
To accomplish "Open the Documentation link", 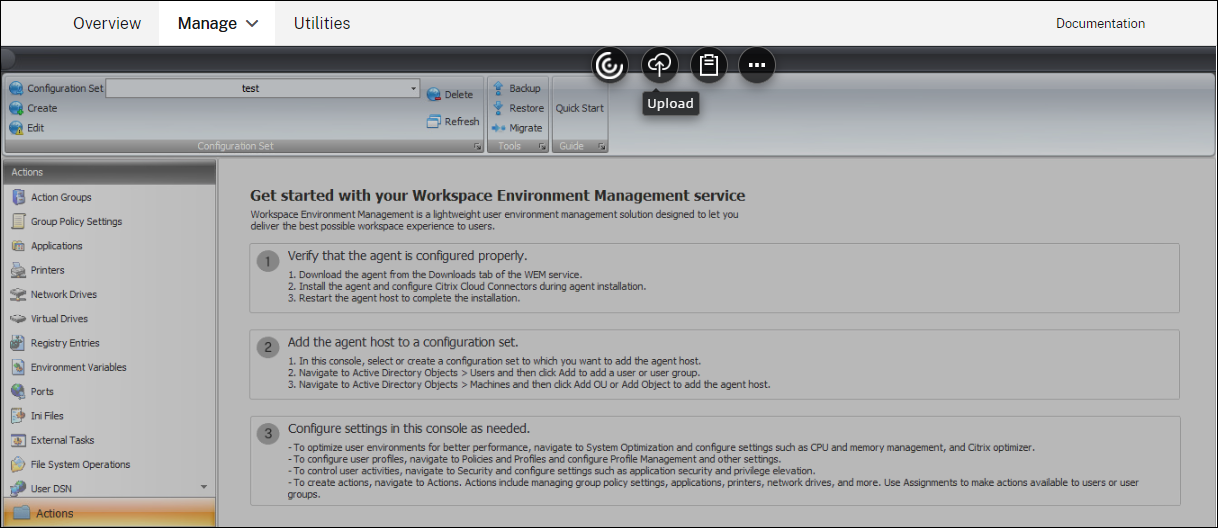I will [1100, 23].
